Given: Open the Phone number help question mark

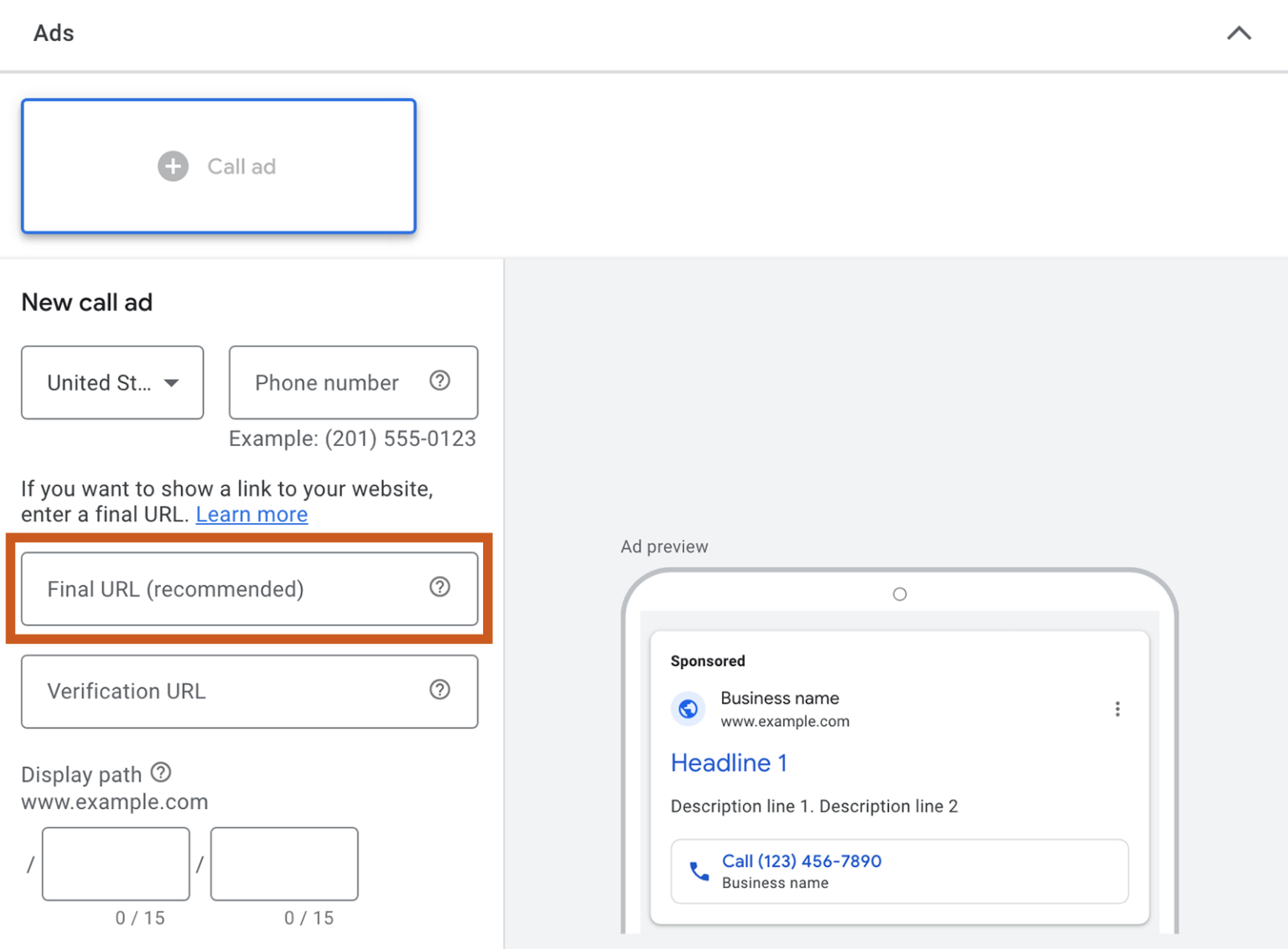Looking at the screenshot, I should (439, 381).
